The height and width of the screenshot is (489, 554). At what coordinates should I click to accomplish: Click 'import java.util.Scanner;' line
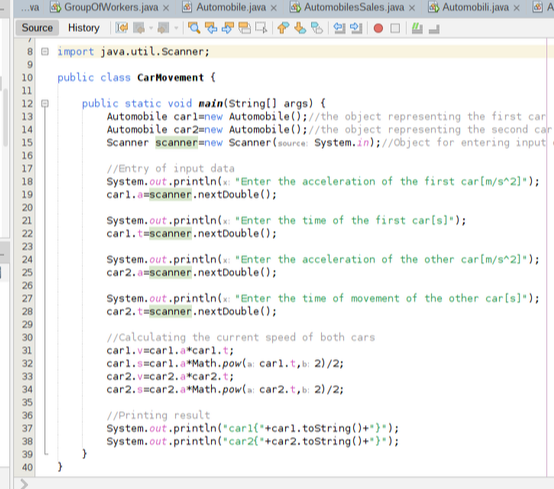tap(134, 52)
